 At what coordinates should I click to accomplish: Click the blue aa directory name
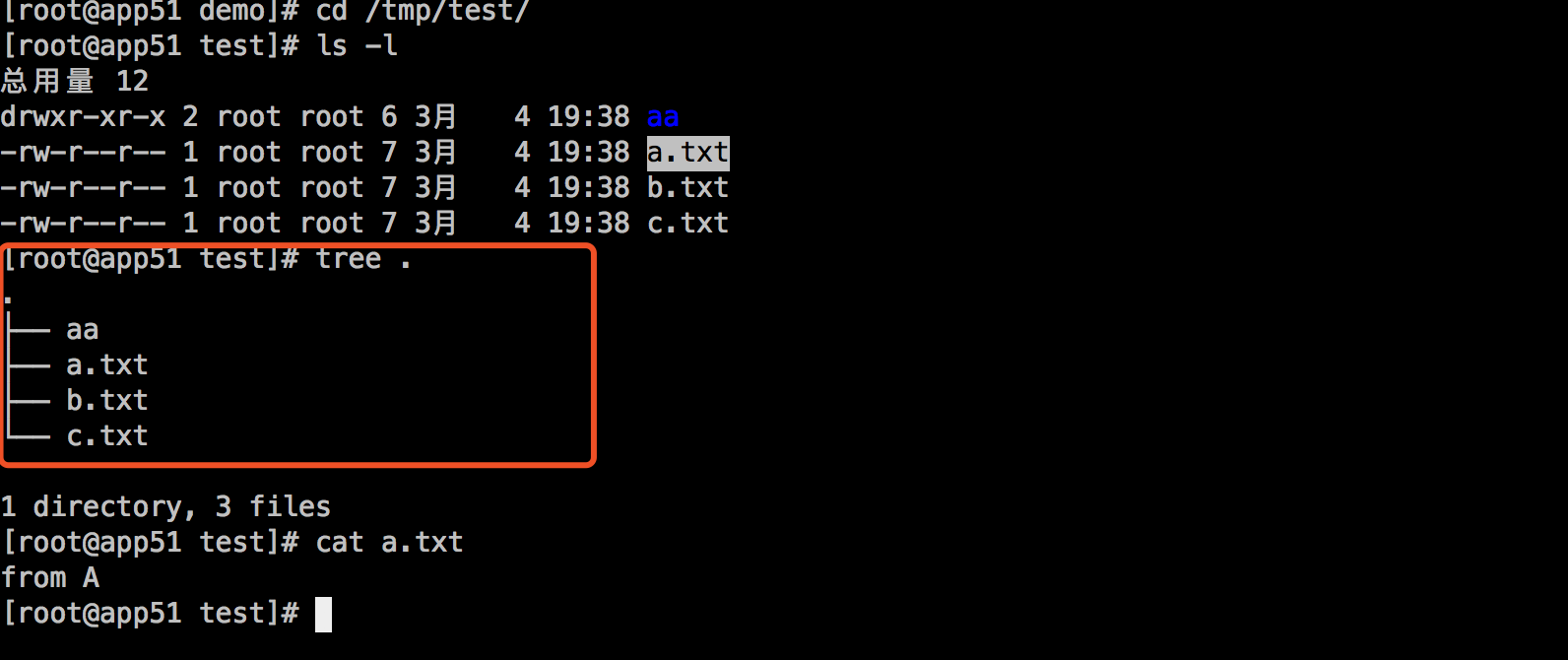(663, 117)
